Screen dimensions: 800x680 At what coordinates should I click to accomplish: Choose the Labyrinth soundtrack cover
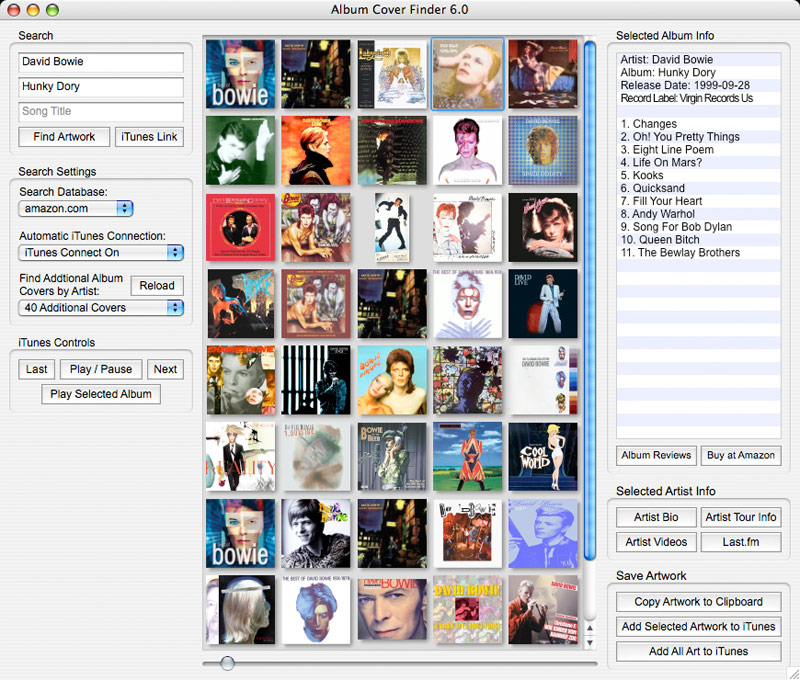click(x=392, y=74)
